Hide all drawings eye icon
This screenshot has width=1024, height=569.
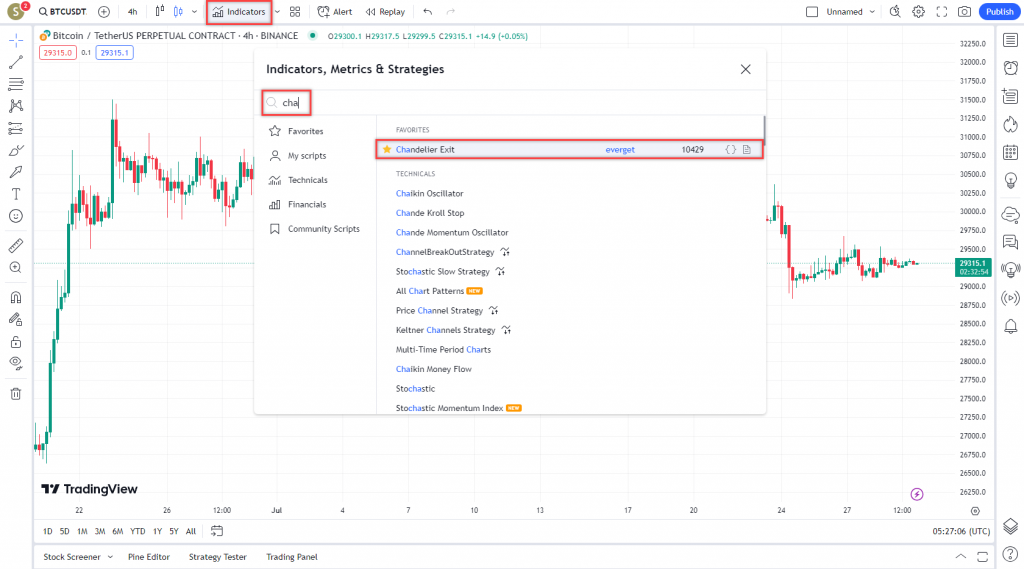[x=16, y=364]
